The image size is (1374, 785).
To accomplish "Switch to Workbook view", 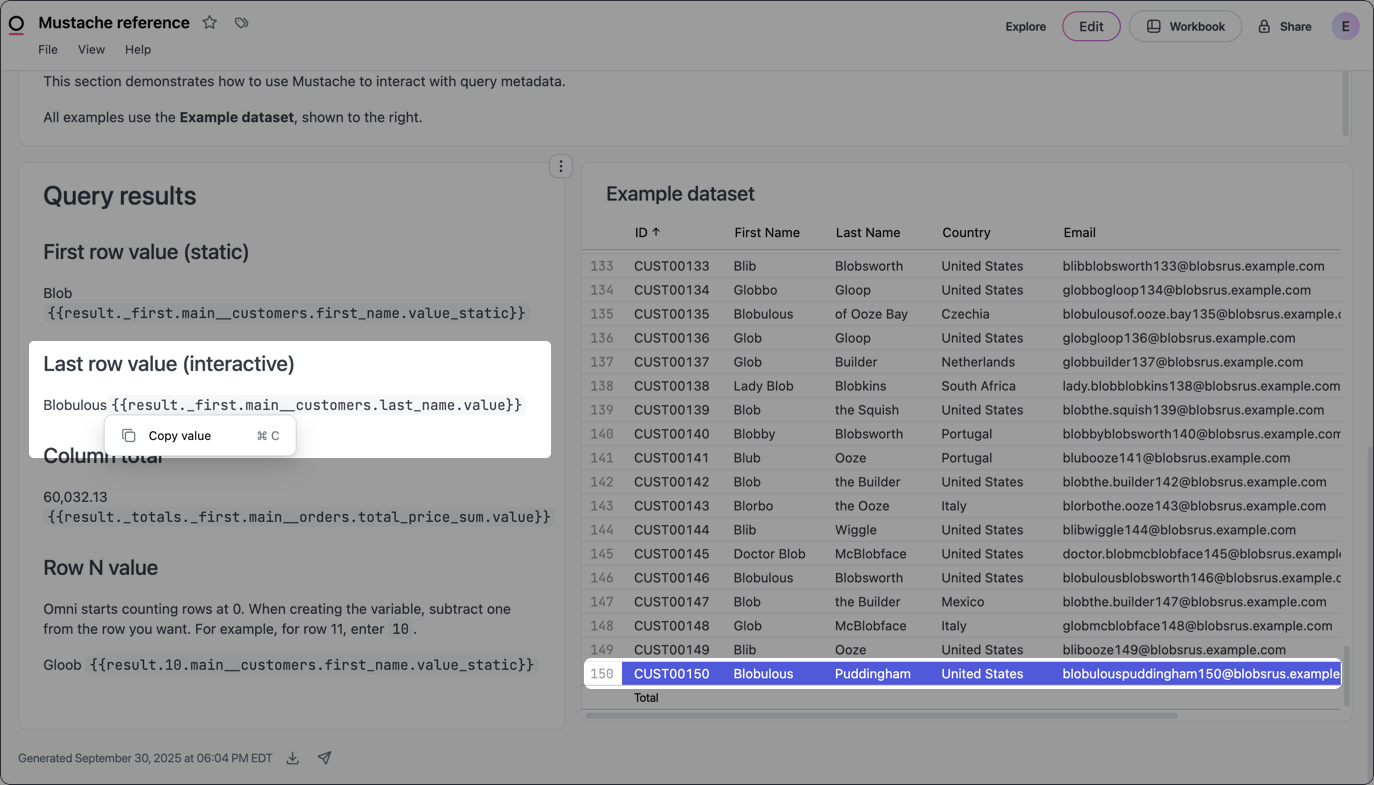I will [x=1185, y=27].
